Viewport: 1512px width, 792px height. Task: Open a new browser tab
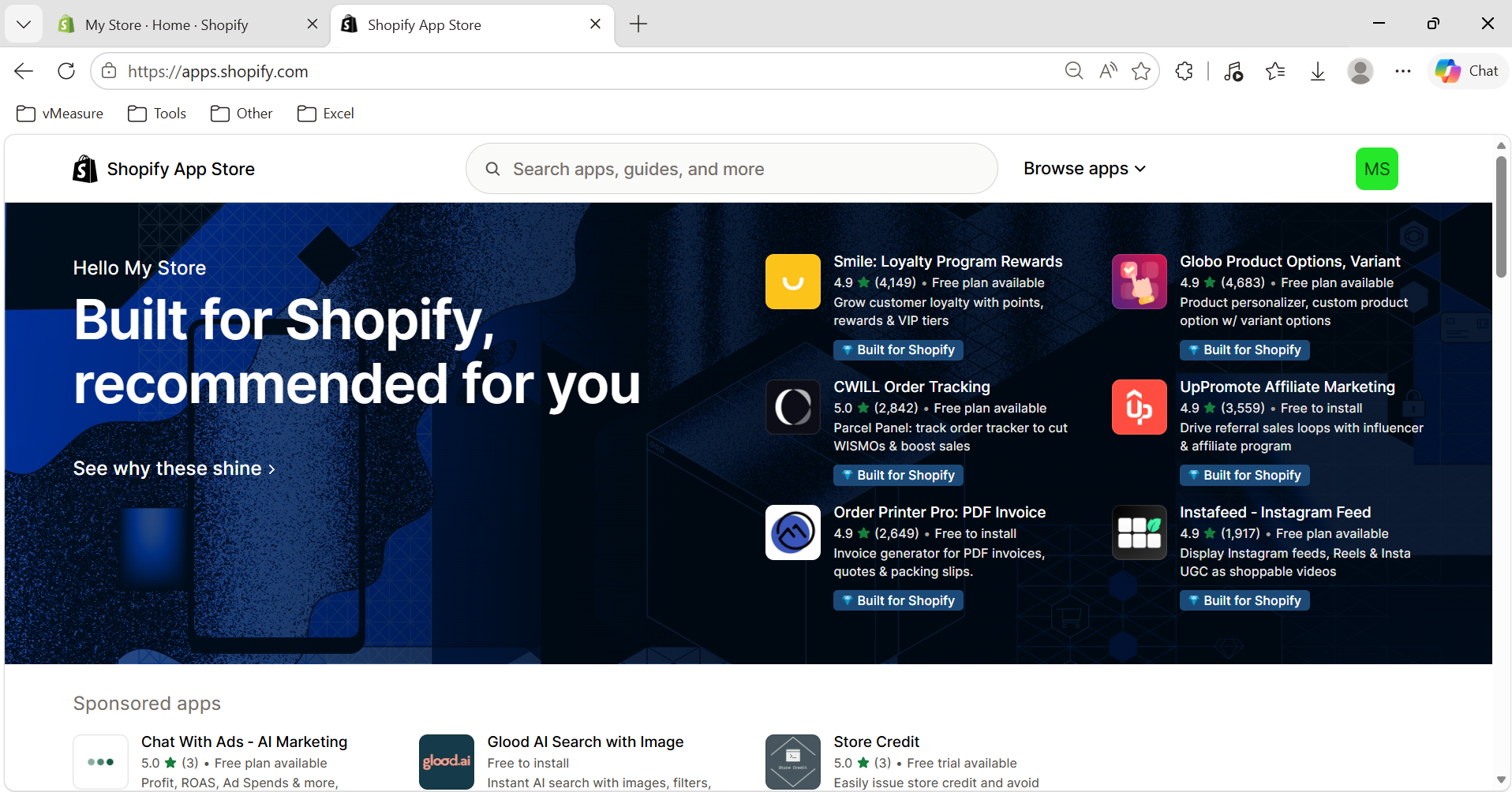(638, 24)
